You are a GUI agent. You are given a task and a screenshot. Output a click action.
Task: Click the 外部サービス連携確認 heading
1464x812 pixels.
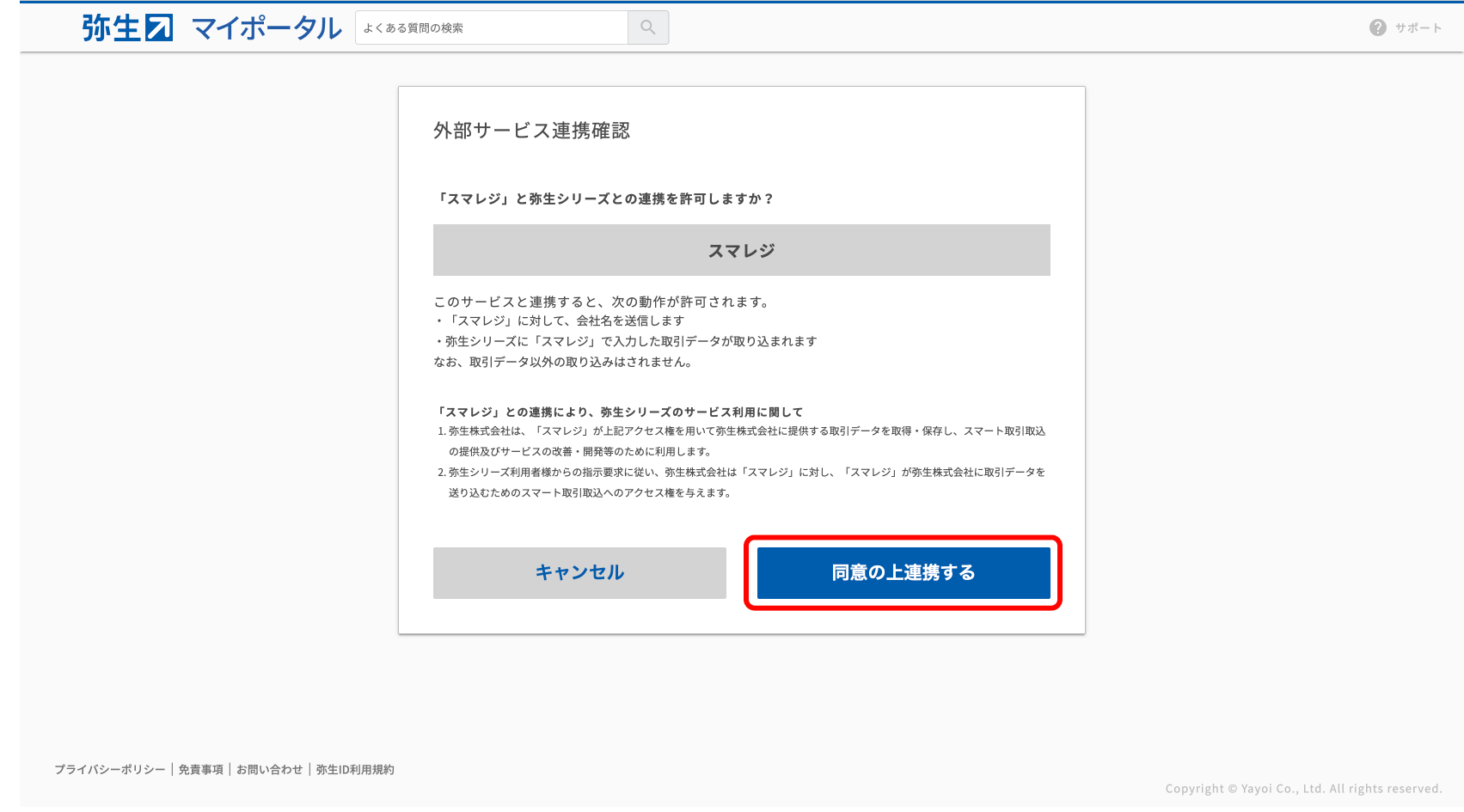(531, 131)
